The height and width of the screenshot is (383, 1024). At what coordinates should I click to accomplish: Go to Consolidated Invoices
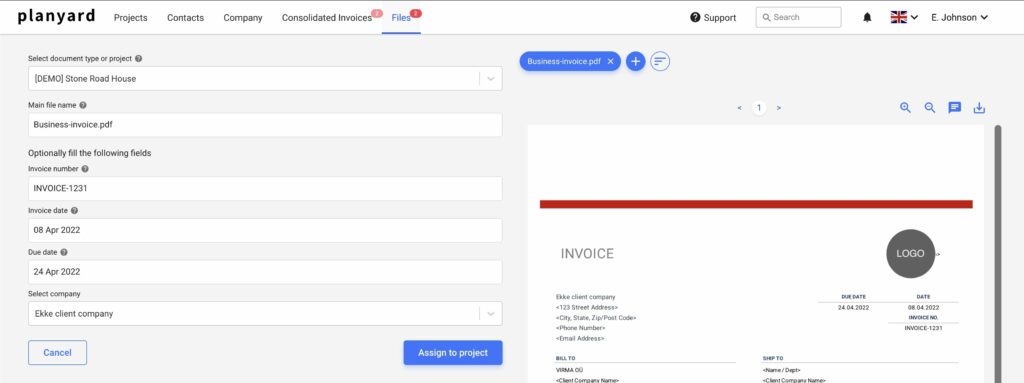(x=327, y=18)
